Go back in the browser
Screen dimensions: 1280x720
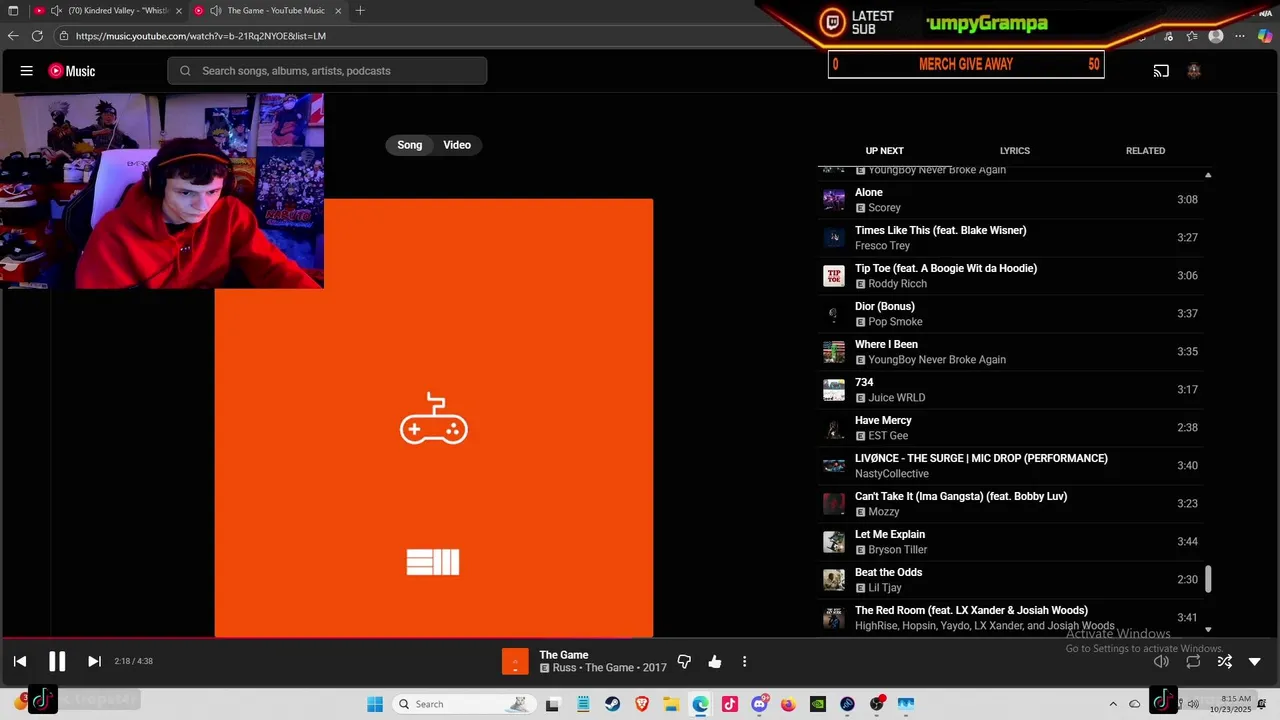click(13, 36)
